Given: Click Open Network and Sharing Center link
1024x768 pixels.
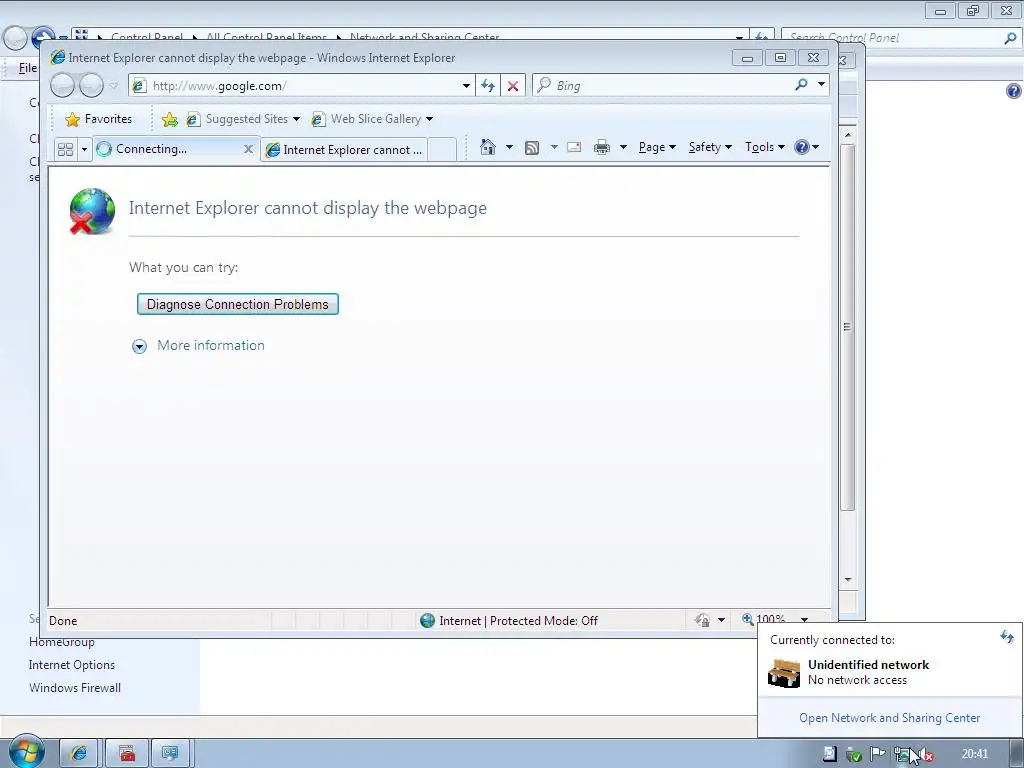Looking at the screenshot, I should 889,718.
